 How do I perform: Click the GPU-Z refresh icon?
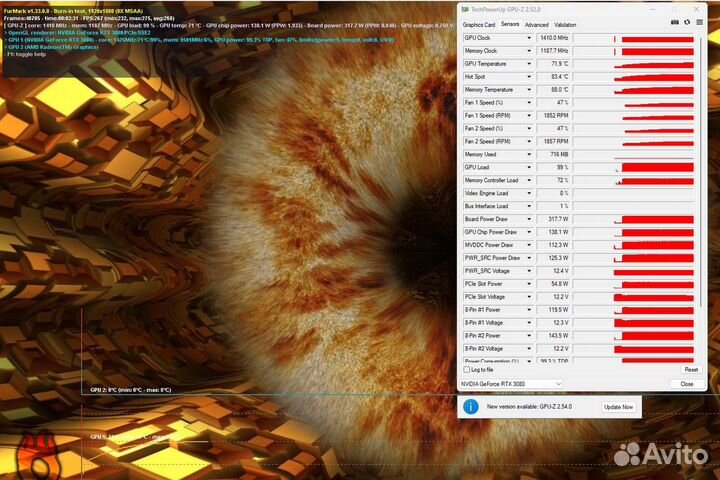point(687,22)
